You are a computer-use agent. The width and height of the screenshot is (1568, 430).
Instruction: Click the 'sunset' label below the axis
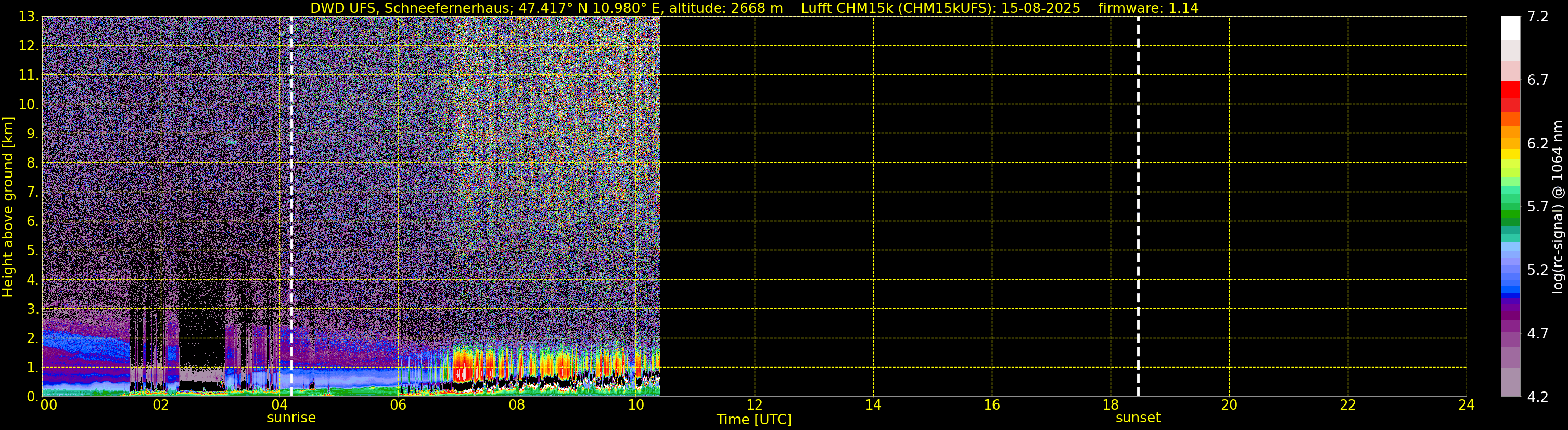point(1138,418)
